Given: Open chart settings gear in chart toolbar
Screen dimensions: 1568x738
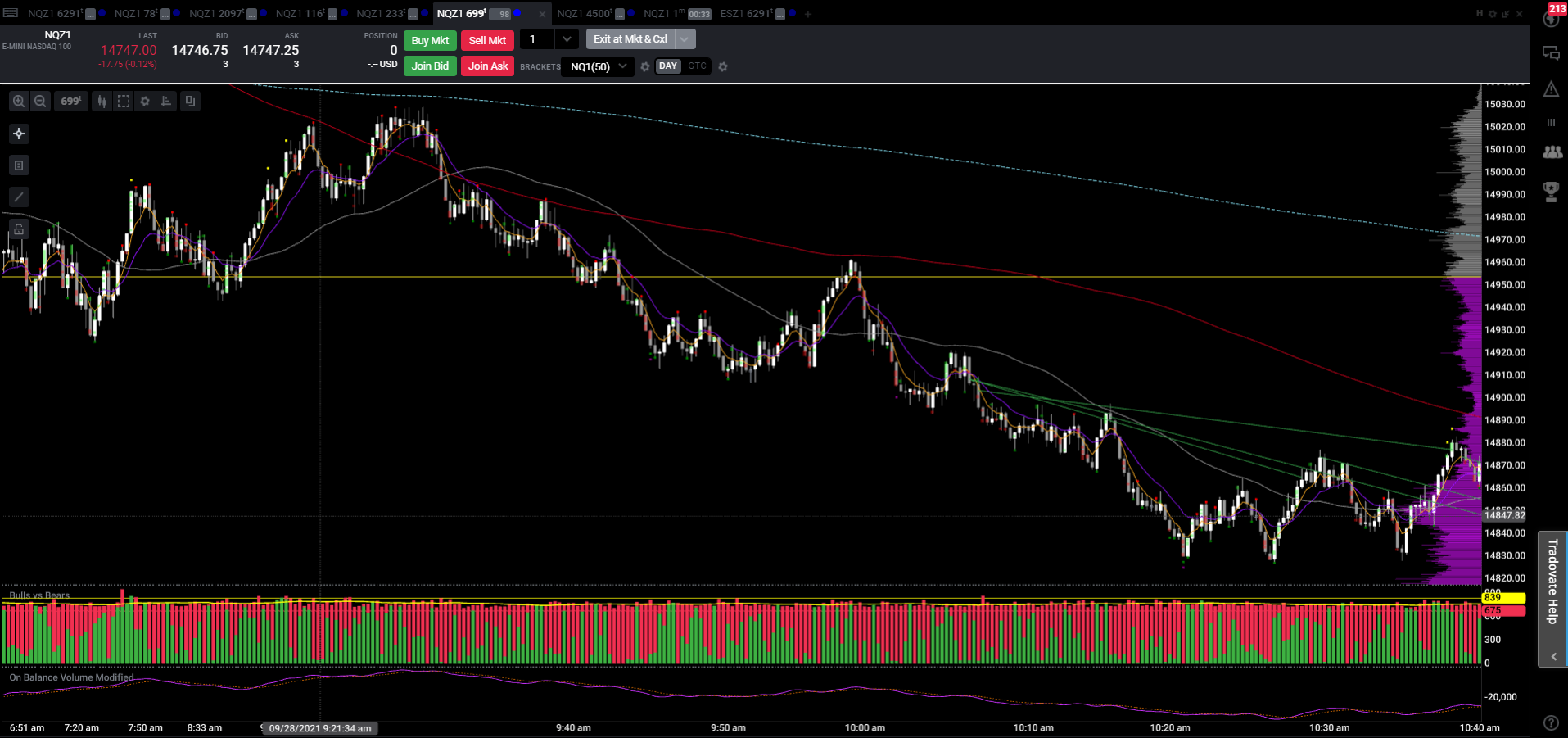Looking at the screenshot, I should point(145,102).
